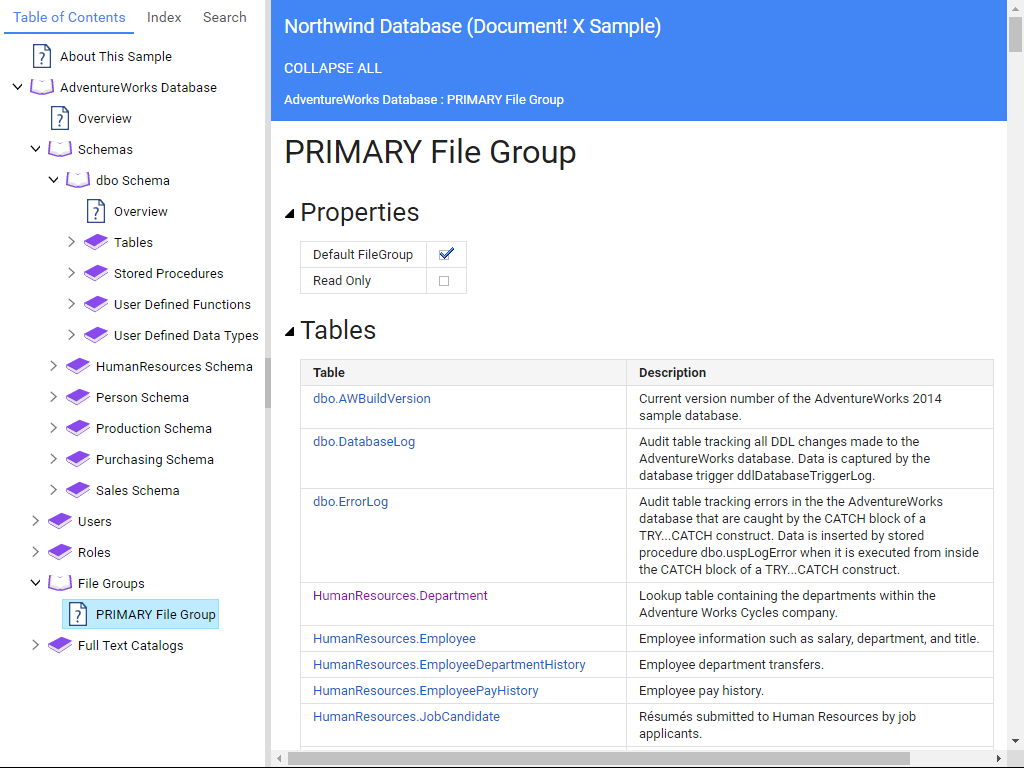Click the Tables closed-book icon
Image resolution: width=1024 pixels, height=768 pixels.
(x=96, y=242)
